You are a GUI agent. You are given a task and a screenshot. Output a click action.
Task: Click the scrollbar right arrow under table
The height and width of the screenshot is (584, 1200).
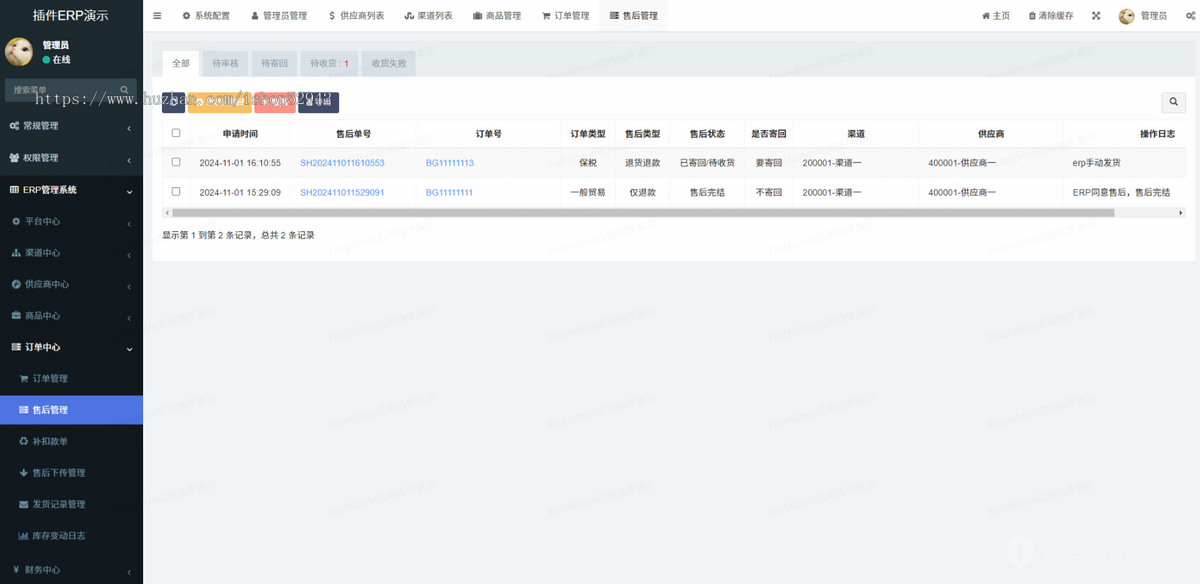(x=1181, y=213)
